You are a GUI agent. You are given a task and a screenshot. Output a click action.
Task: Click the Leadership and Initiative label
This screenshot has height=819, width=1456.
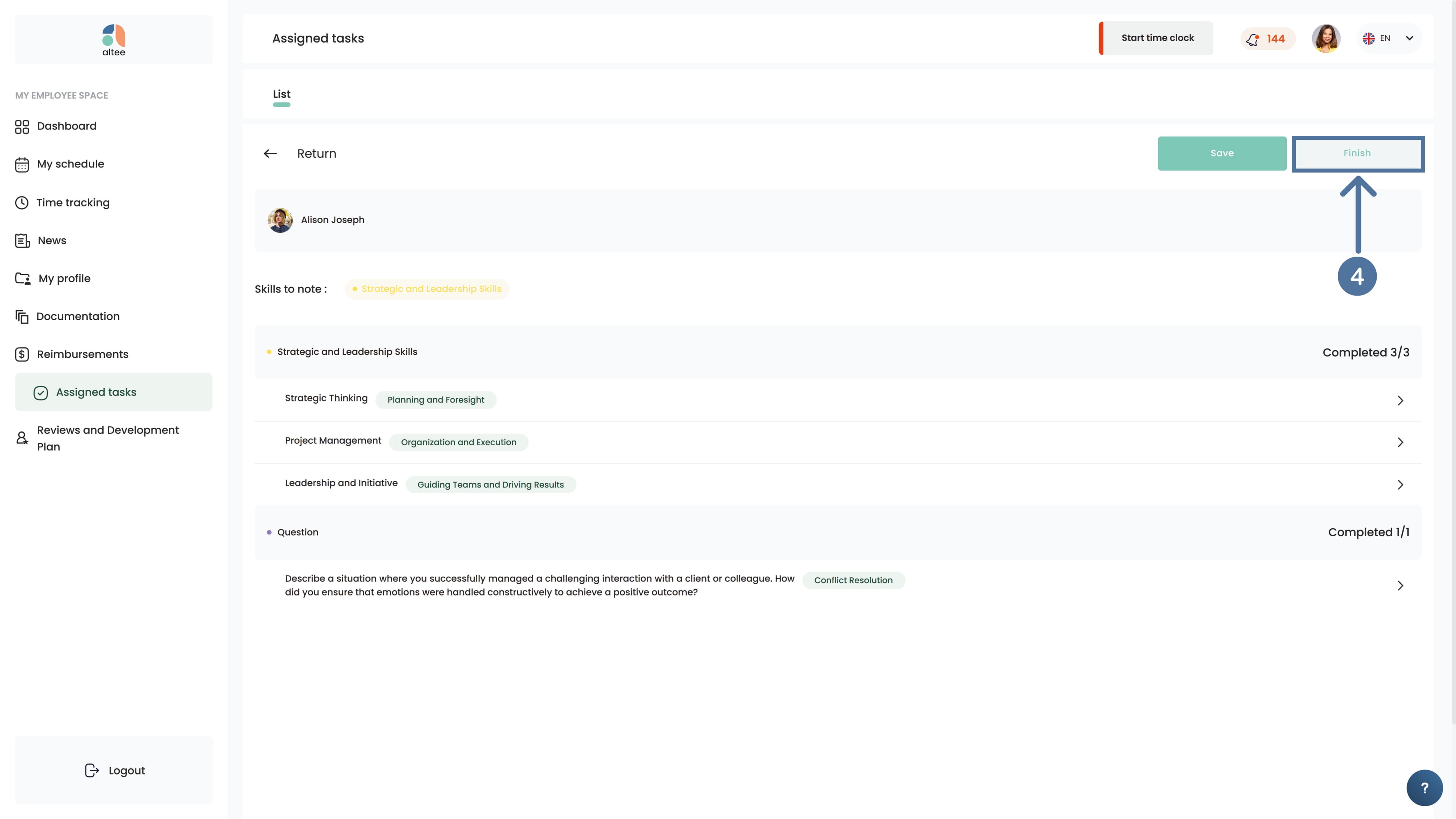(341, 483)
